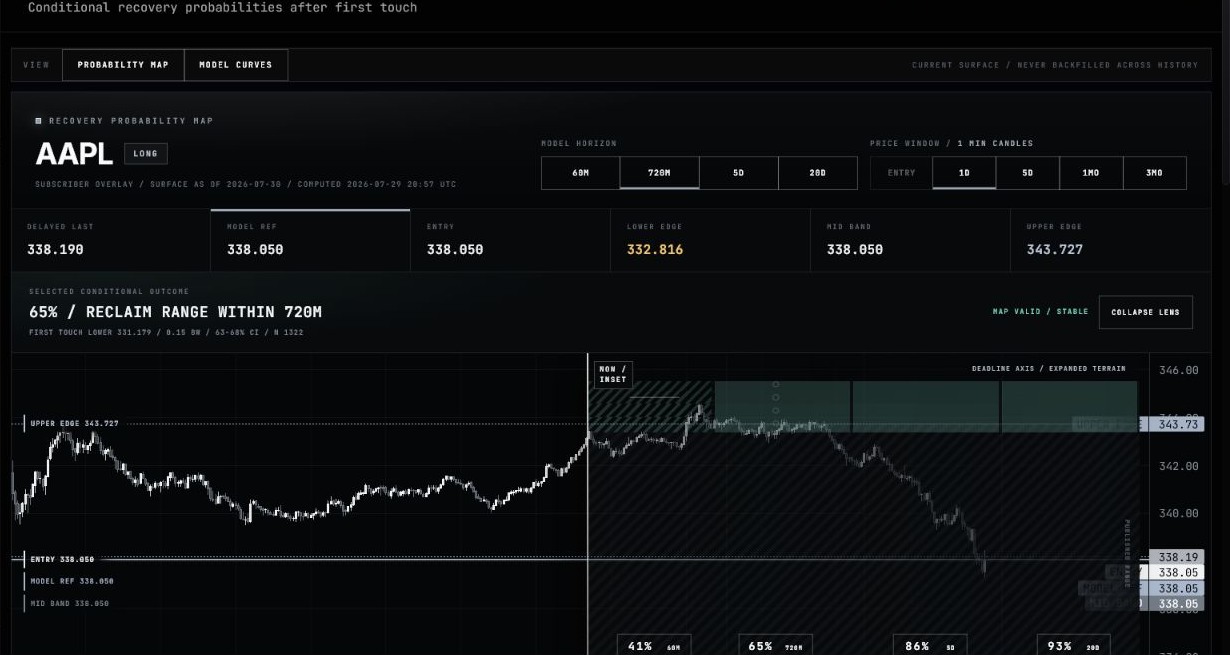
Task: Select the Entry 338.050 stat card
Action: [510, 240]
